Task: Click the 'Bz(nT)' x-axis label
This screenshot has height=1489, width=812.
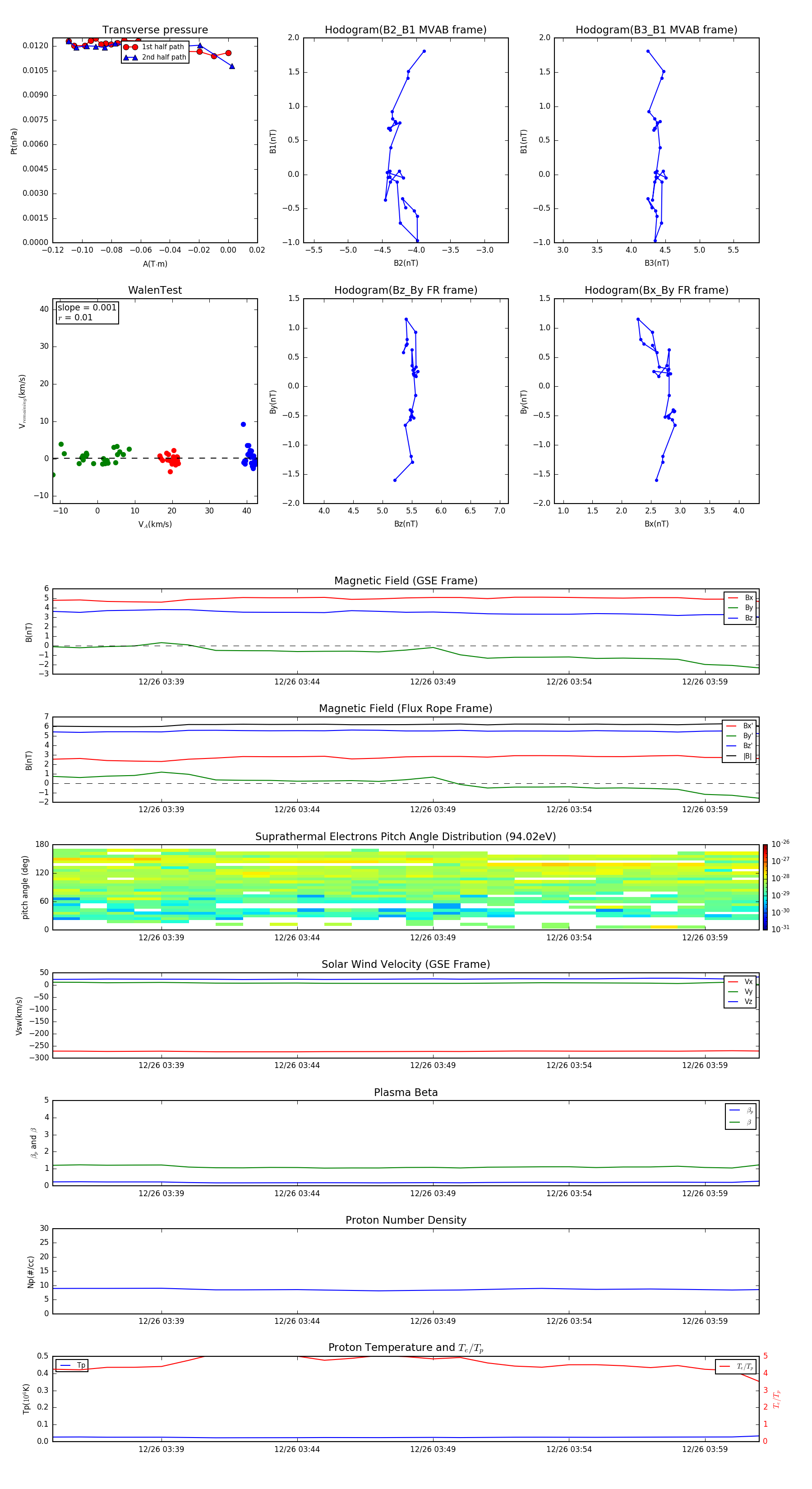Action: coord(406,524)
